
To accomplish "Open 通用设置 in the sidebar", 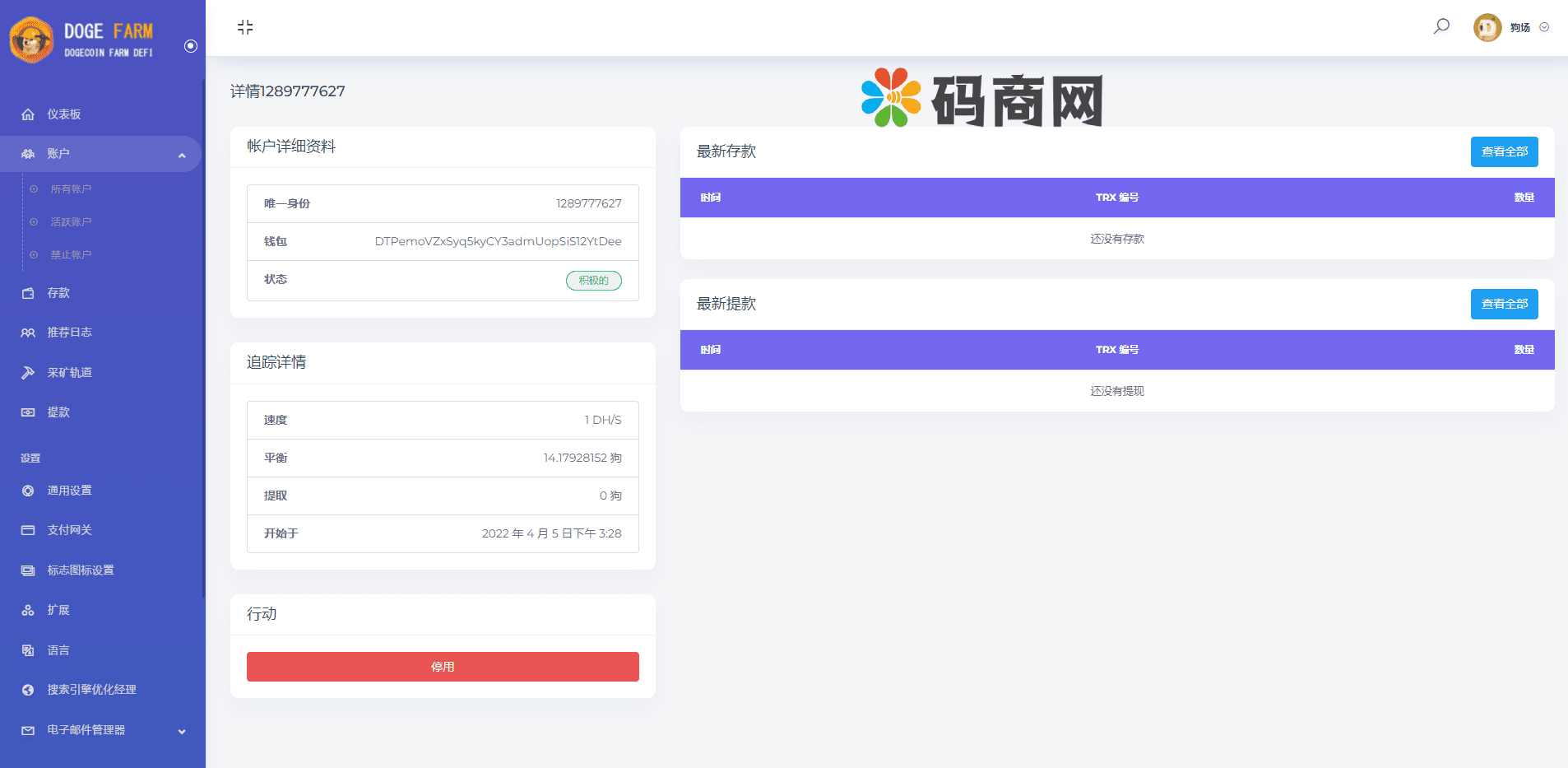I will pyautogui.click(x=69, y=491).
